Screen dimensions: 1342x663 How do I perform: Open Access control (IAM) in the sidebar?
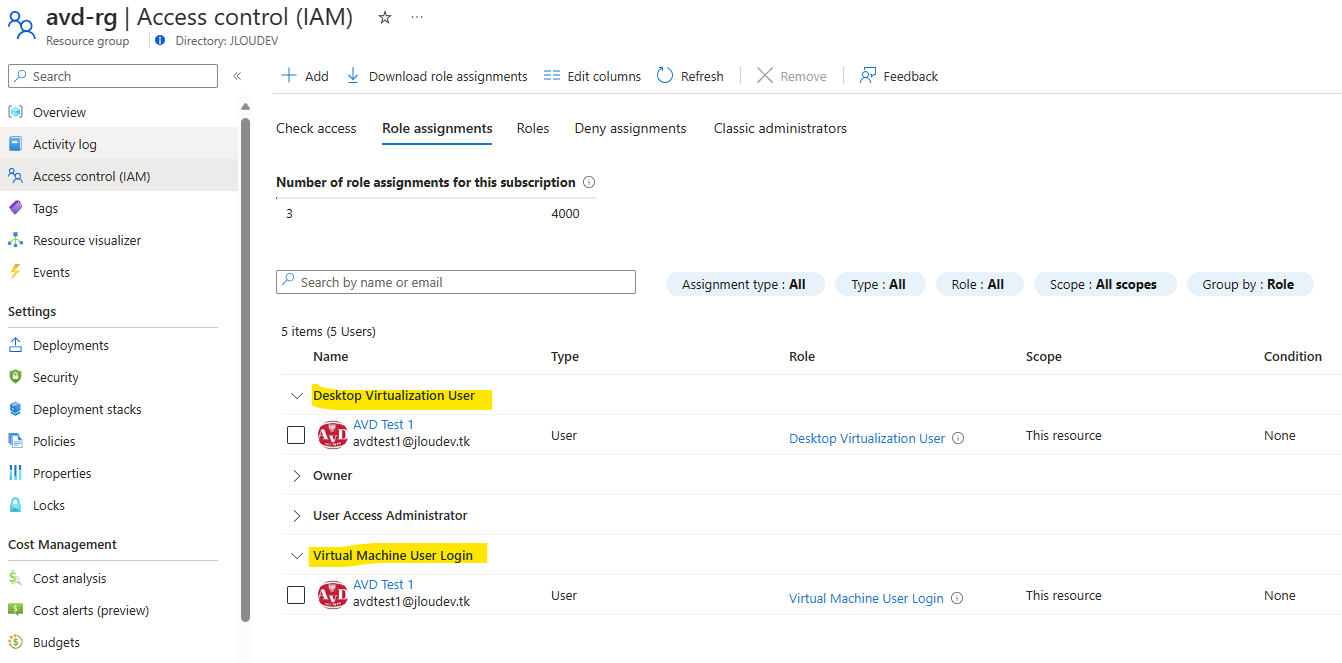click(119, 176)
